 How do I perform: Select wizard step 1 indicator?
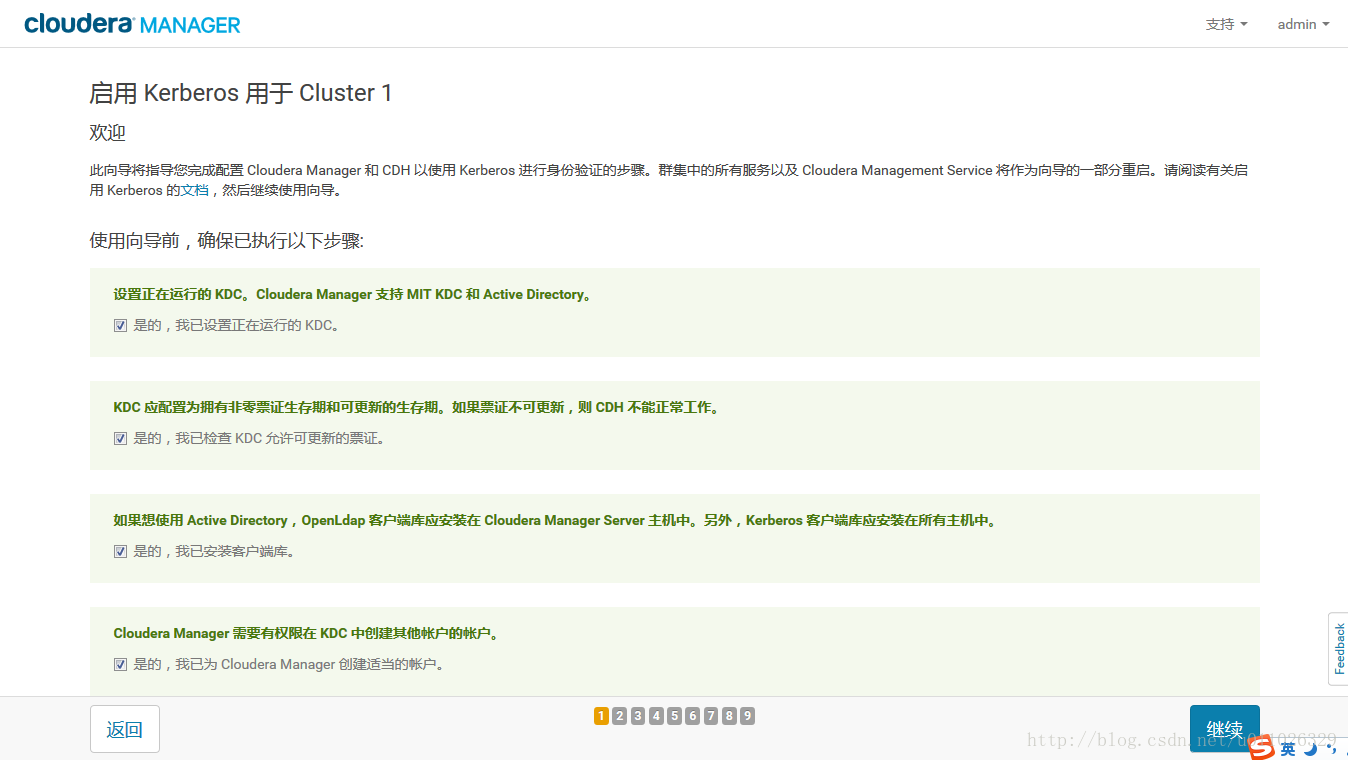601,716
